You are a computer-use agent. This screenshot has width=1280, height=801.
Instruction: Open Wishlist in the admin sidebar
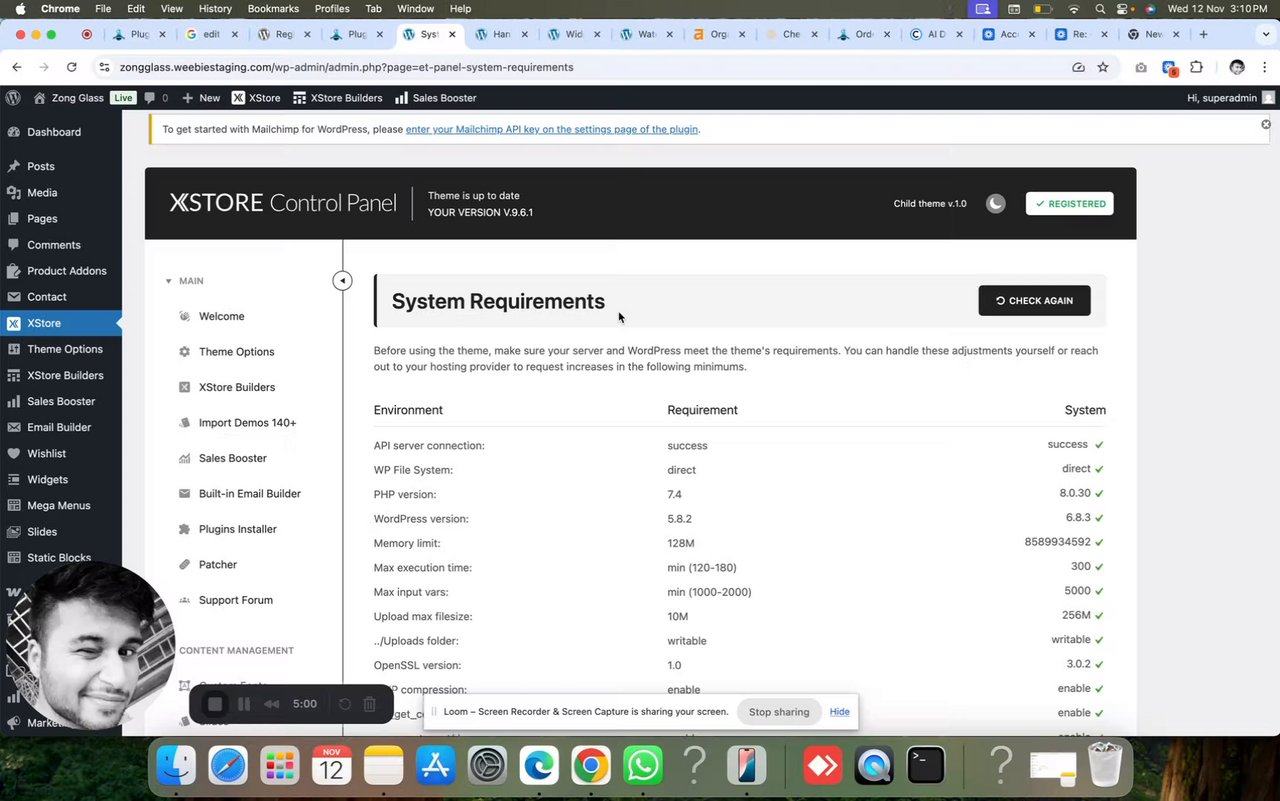pyautogui.click(x=47, y=453)
